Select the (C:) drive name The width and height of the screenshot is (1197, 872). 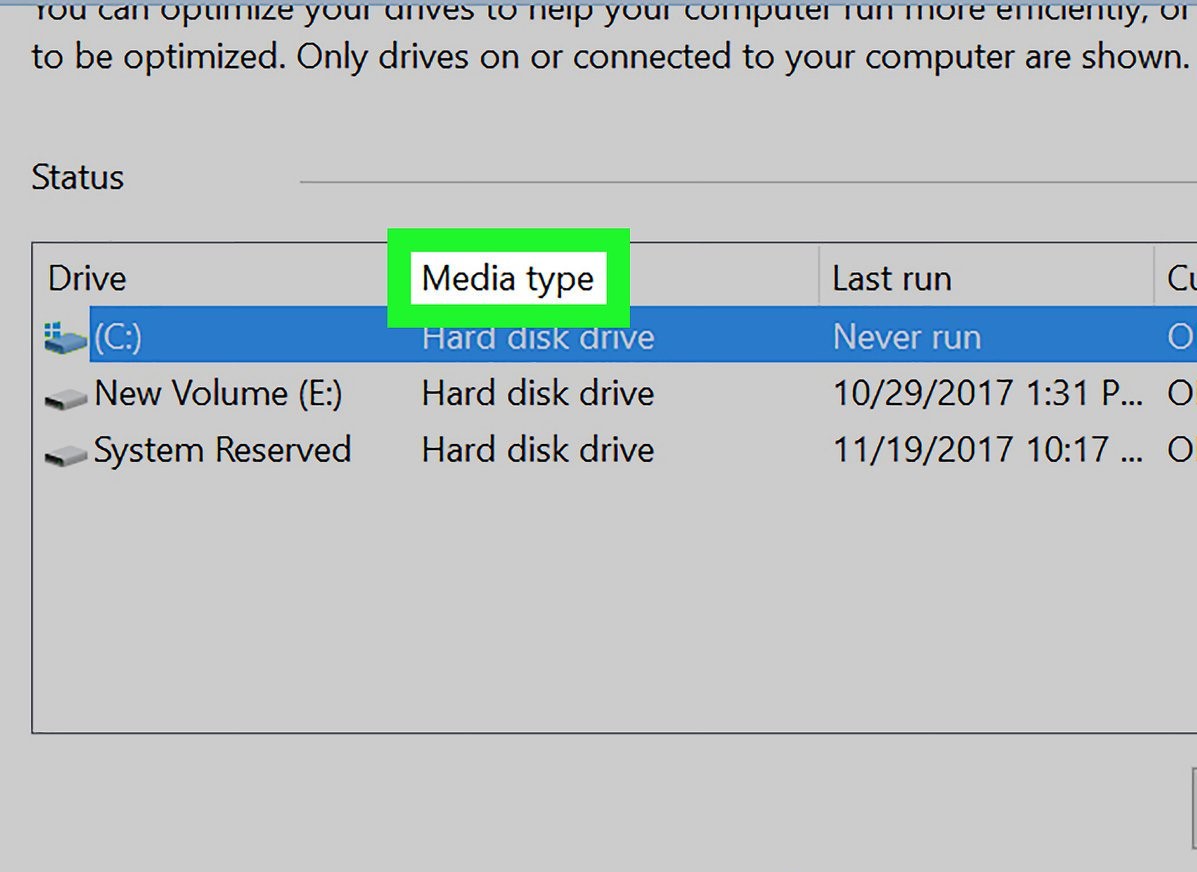tap(118, 338)
